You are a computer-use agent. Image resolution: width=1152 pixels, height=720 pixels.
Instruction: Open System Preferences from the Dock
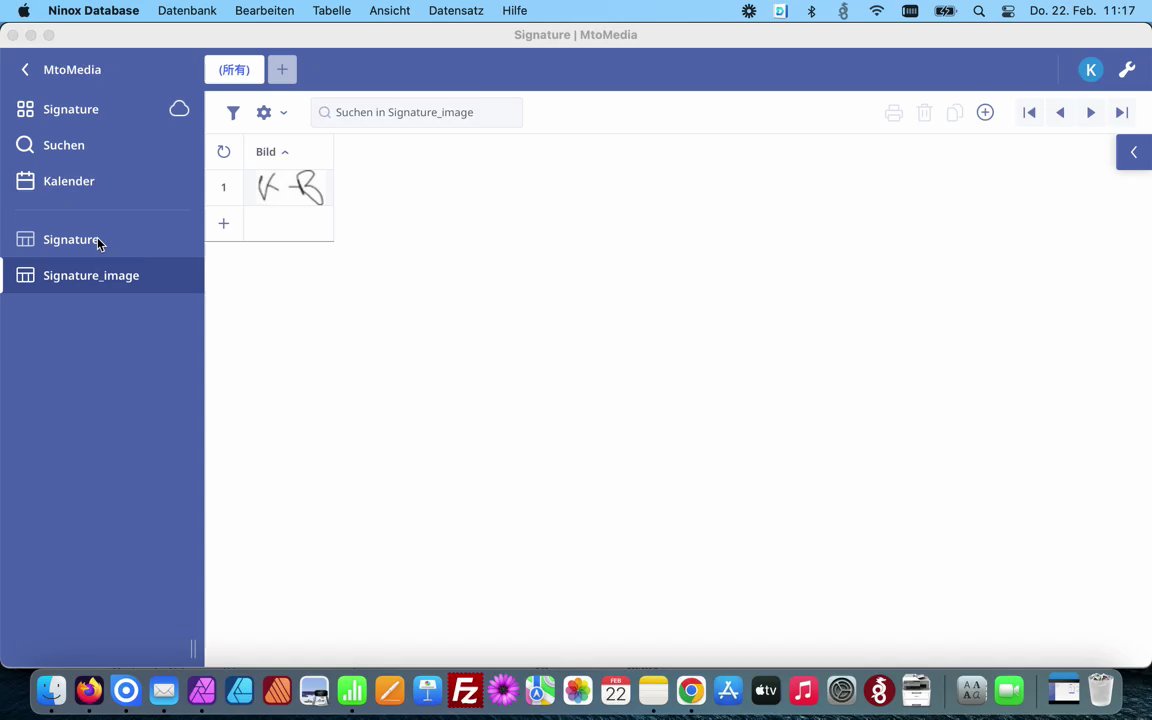click(x=841, y=691)
